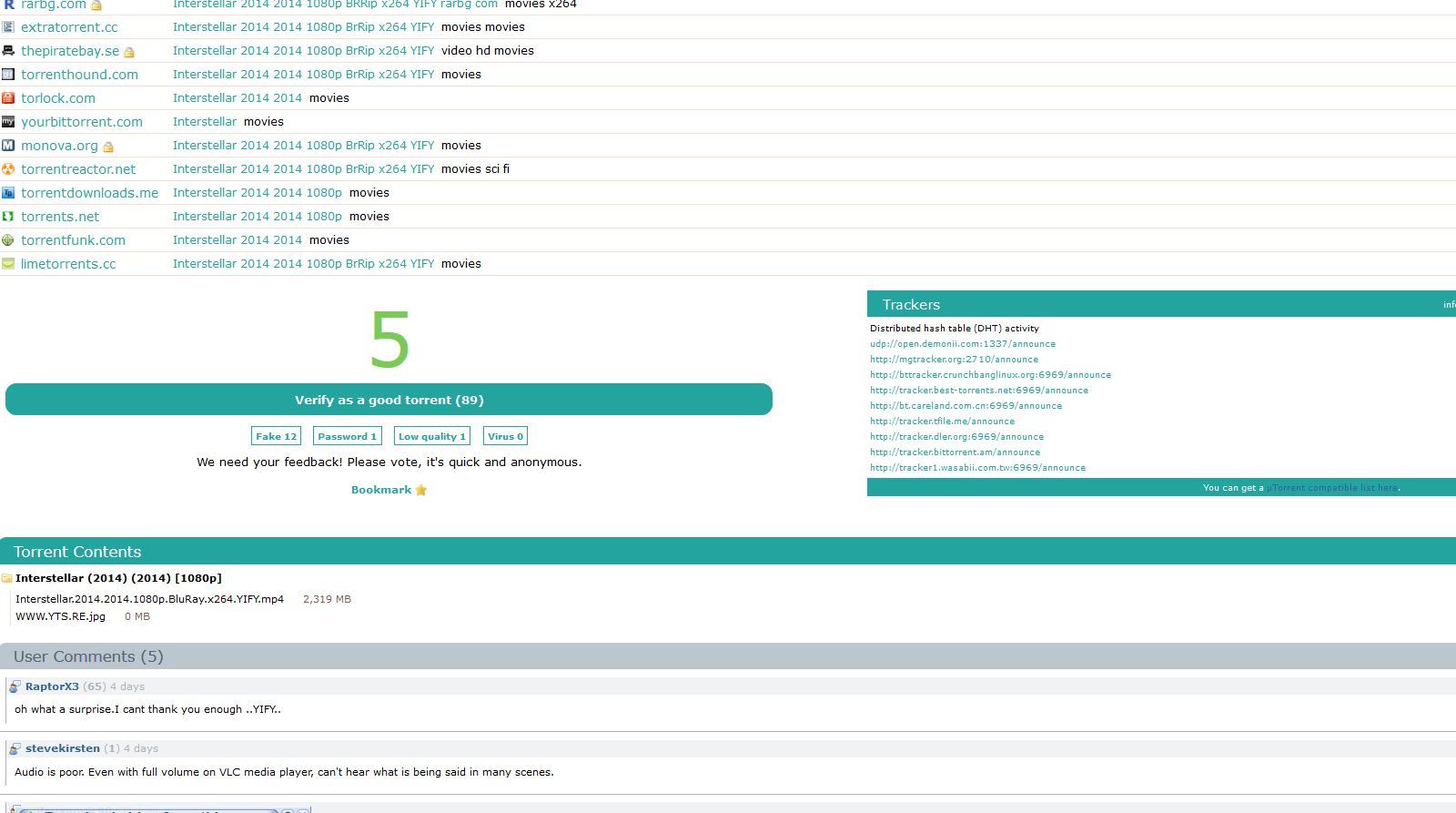Vote Low quality 1 on this torrent

pyautogui.click(x=432, y=436)
